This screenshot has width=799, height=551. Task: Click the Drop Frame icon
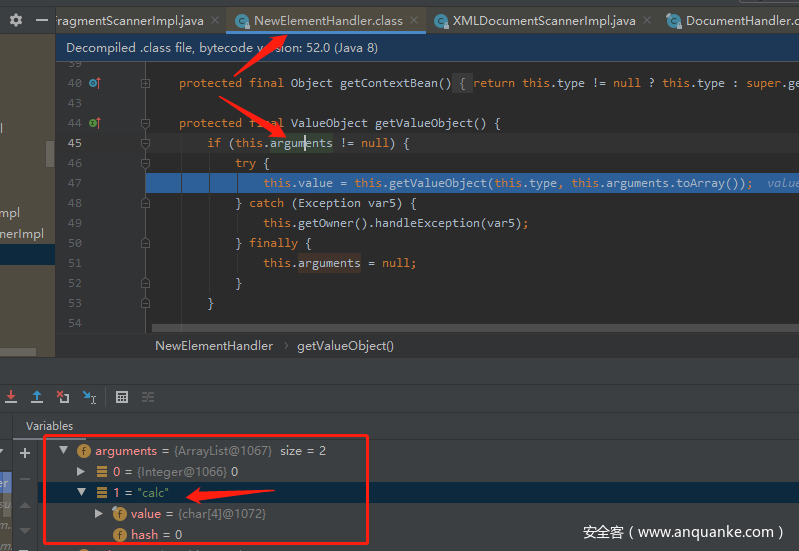[x=63, y=397]
